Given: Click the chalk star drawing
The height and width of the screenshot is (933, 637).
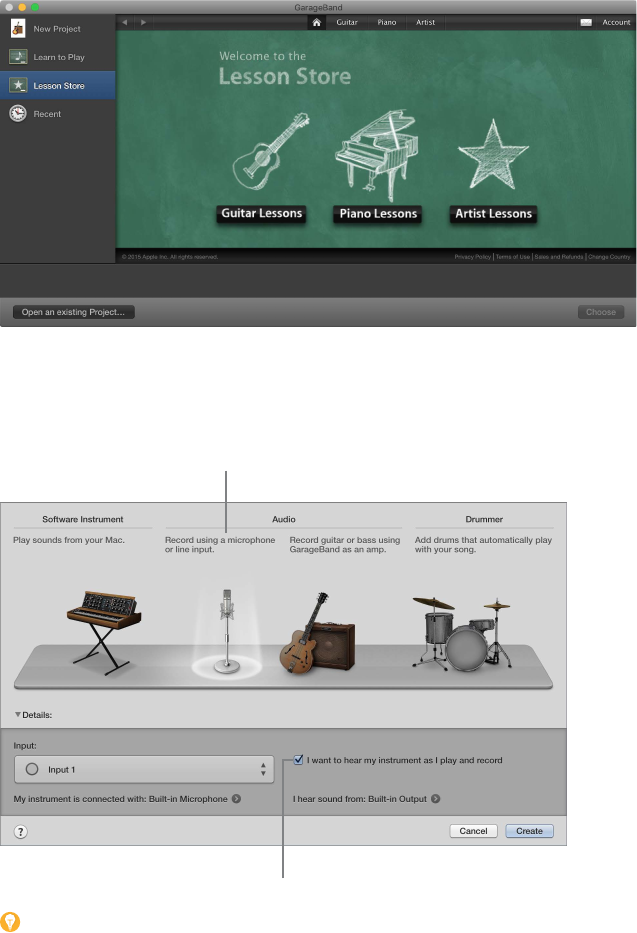Looking at the screenshot, I should click(493, 155).
